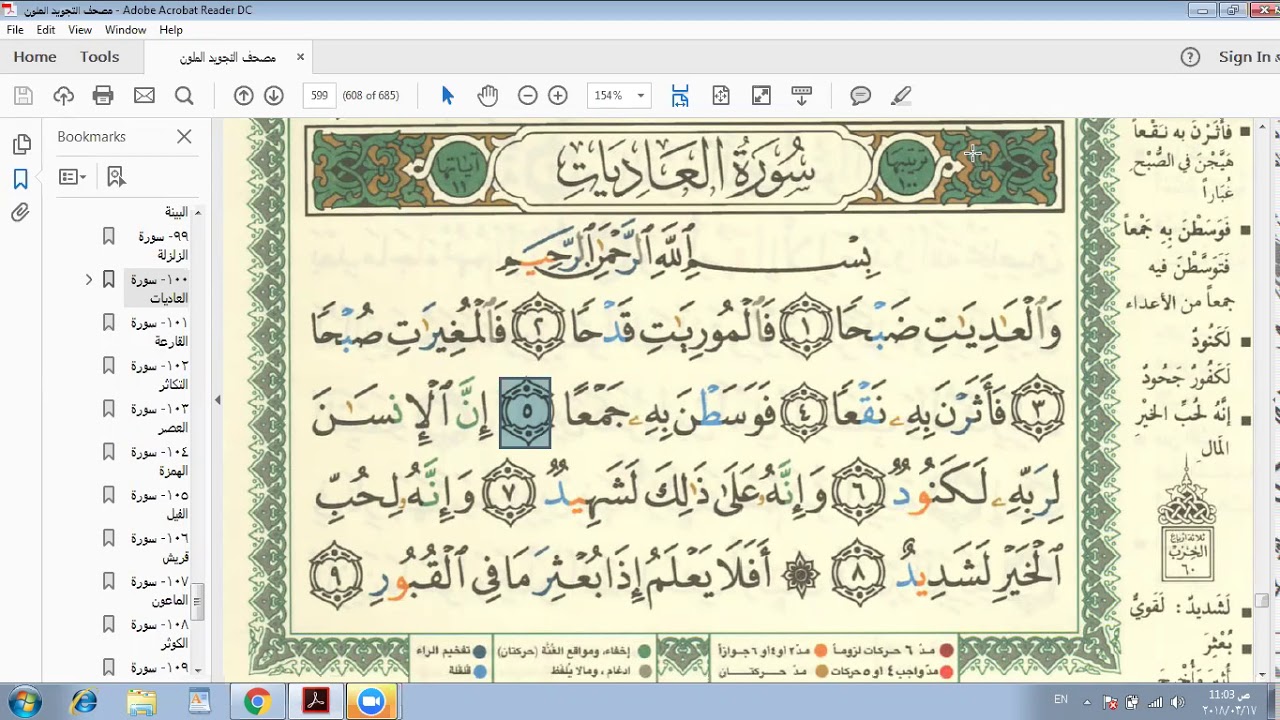Click the Save file icon

point(23,96)
